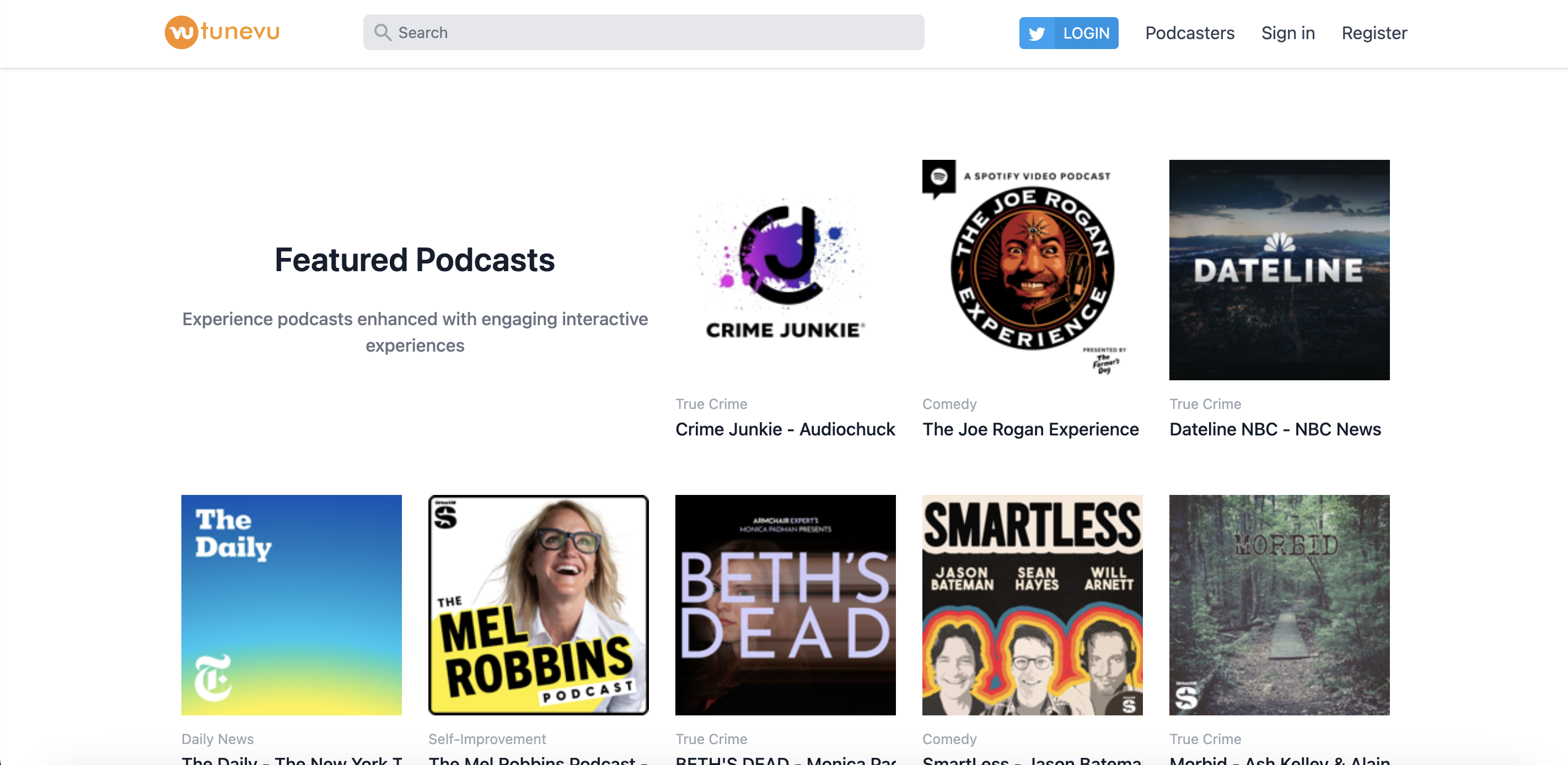Open the Mel Robbins Podcast cover
The height and width of the screenshot is (765, 1568).
538,604
